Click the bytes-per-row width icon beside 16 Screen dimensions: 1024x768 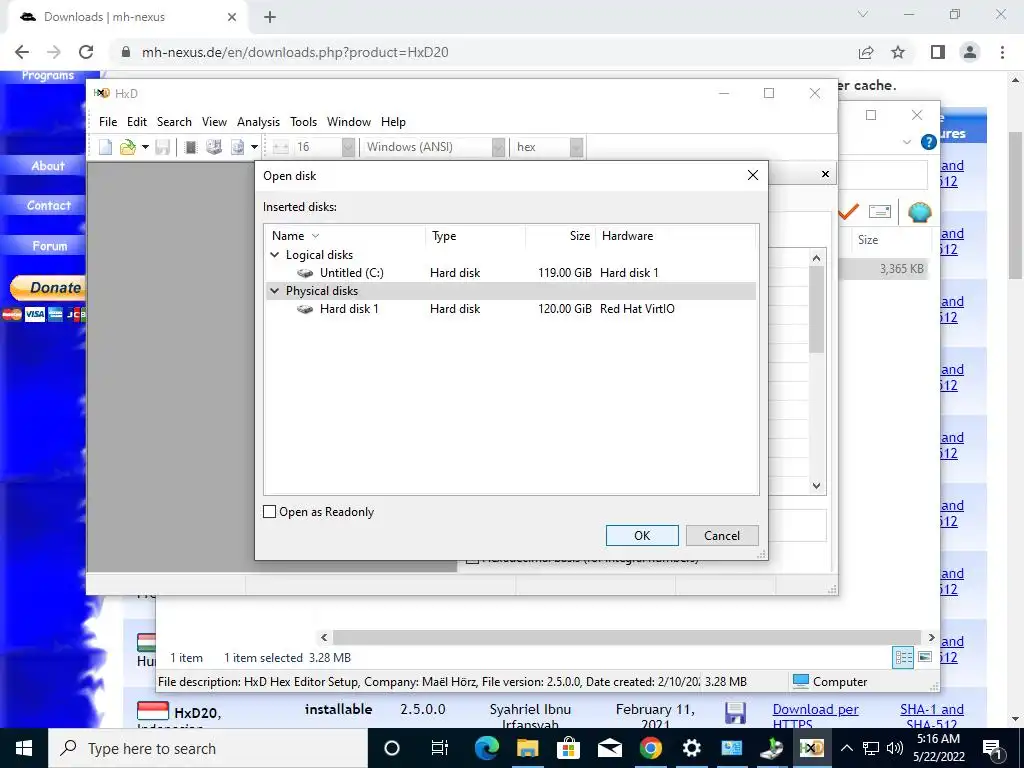(281, 147)
